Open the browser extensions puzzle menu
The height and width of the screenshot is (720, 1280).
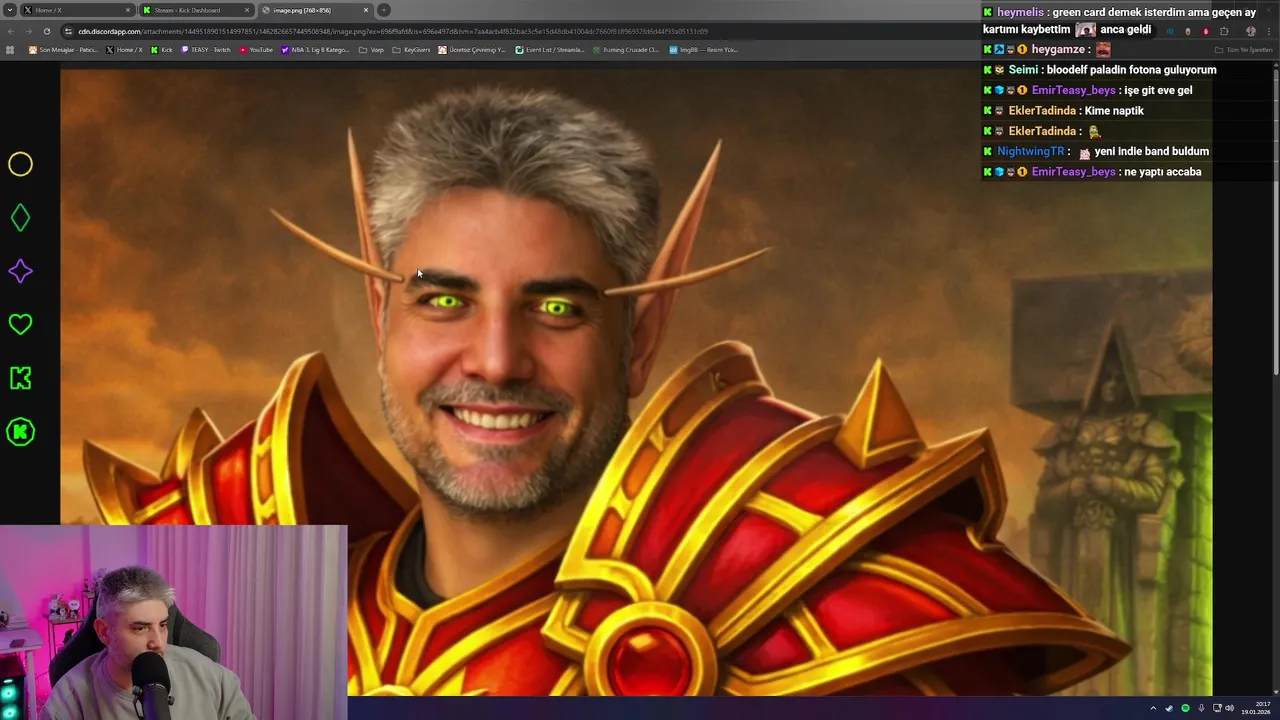pos(1224,31)
